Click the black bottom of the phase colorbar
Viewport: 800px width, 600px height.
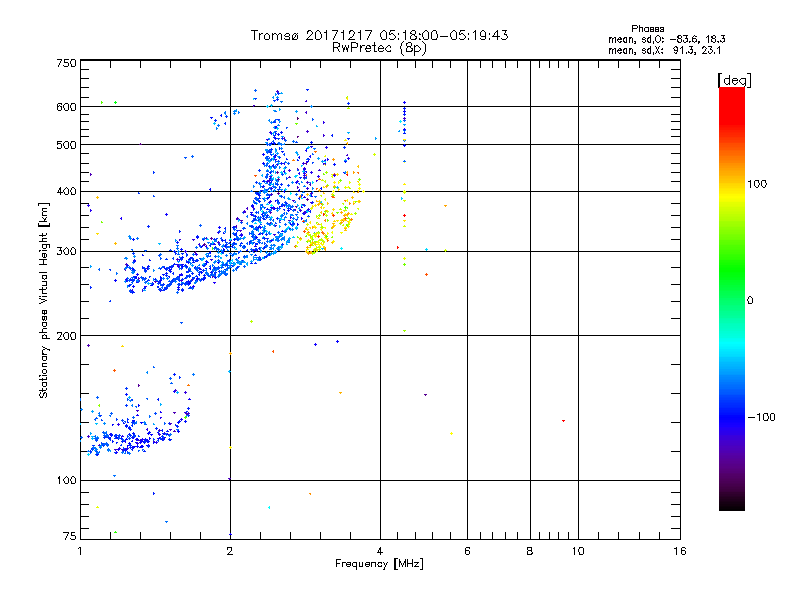point(732,503)
